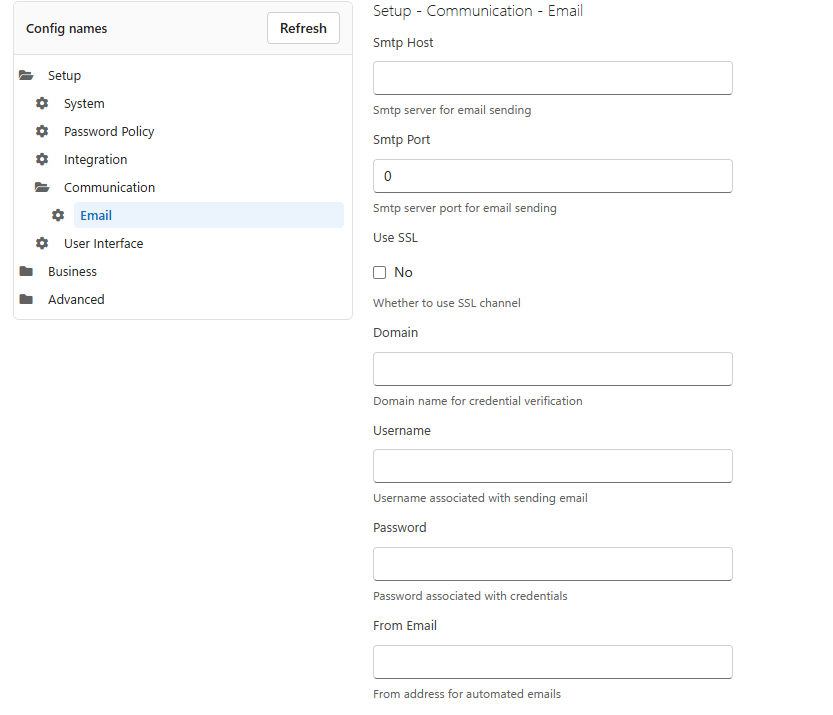Focus the Password input field
The image size is (833, 715).
[x=552, y=564]
